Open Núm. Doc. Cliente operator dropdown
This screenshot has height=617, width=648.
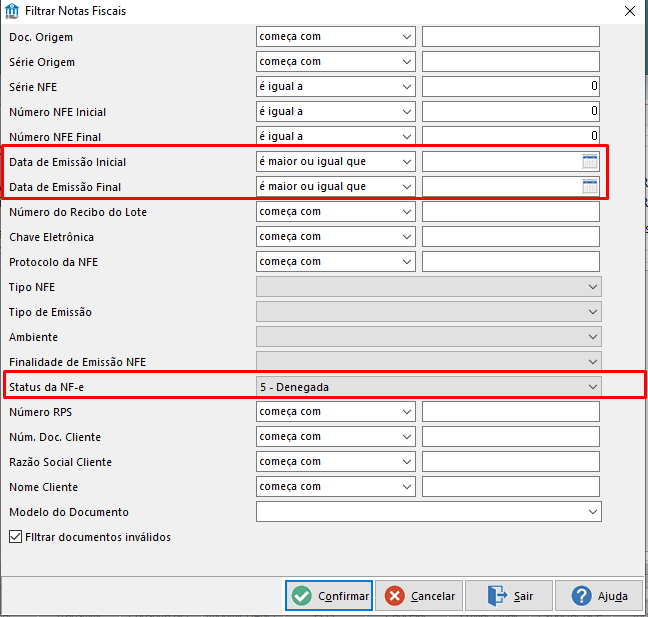pos(336,437)
